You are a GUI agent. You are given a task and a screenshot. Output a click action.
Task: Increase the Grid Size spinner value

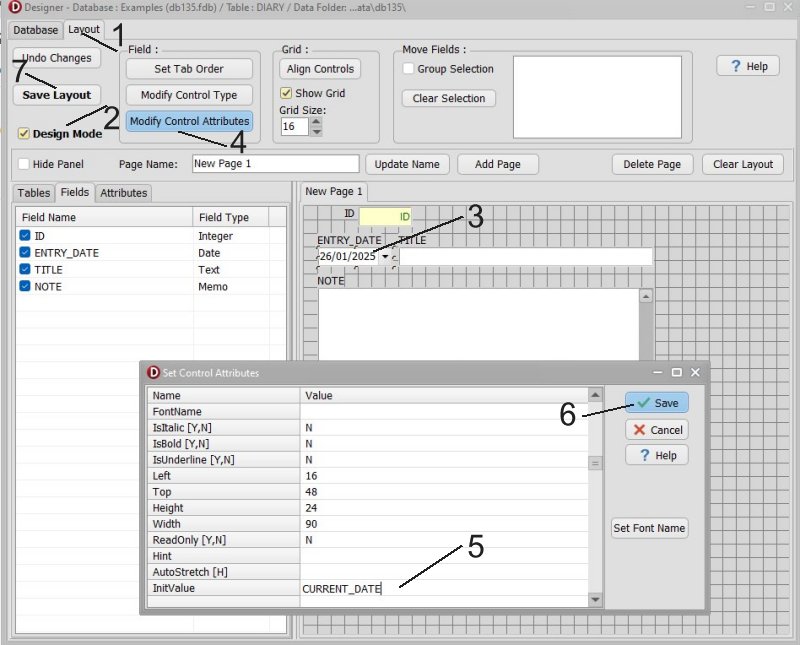(316, 122)
